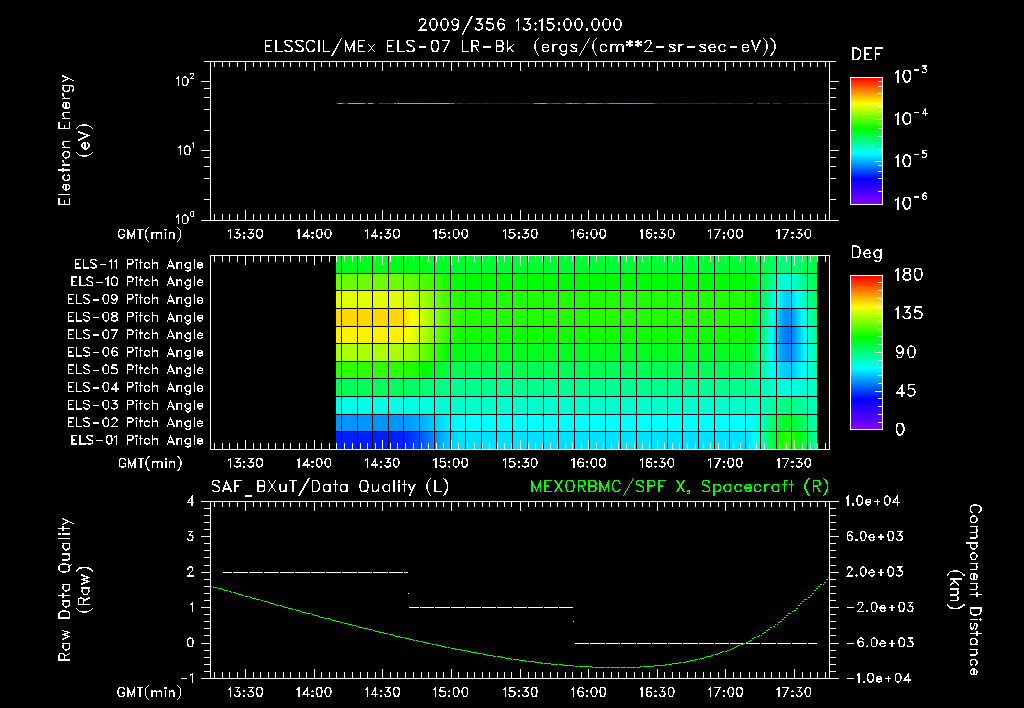Select the ELS-05 Pitch Angle row label
This screenshot has height=708, width=1024.
(135, 370)
